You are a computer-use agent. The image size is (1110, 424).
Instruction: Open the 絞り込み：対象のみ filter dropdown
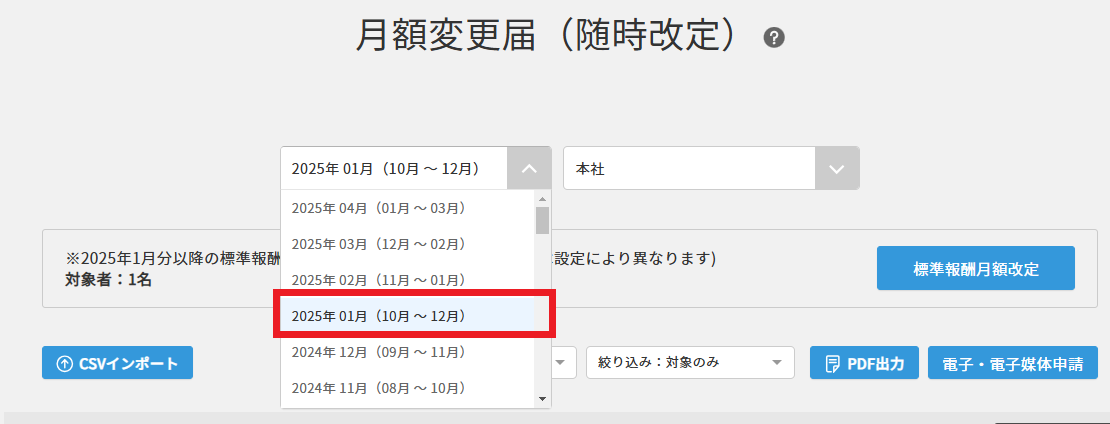point(690,363)
